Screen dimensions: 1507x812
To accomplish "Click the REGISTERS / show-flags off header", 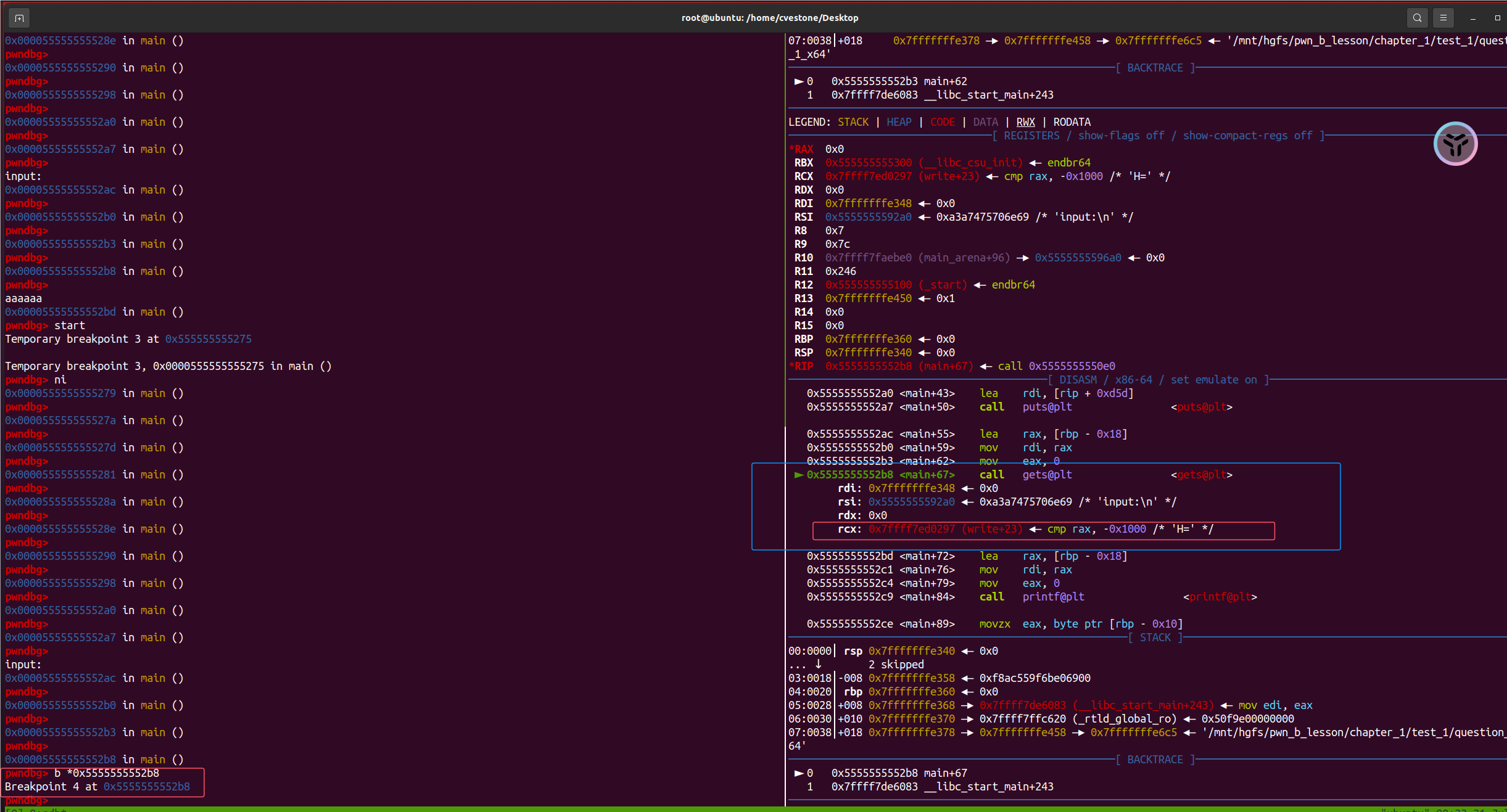I will tap(1158, 136).
